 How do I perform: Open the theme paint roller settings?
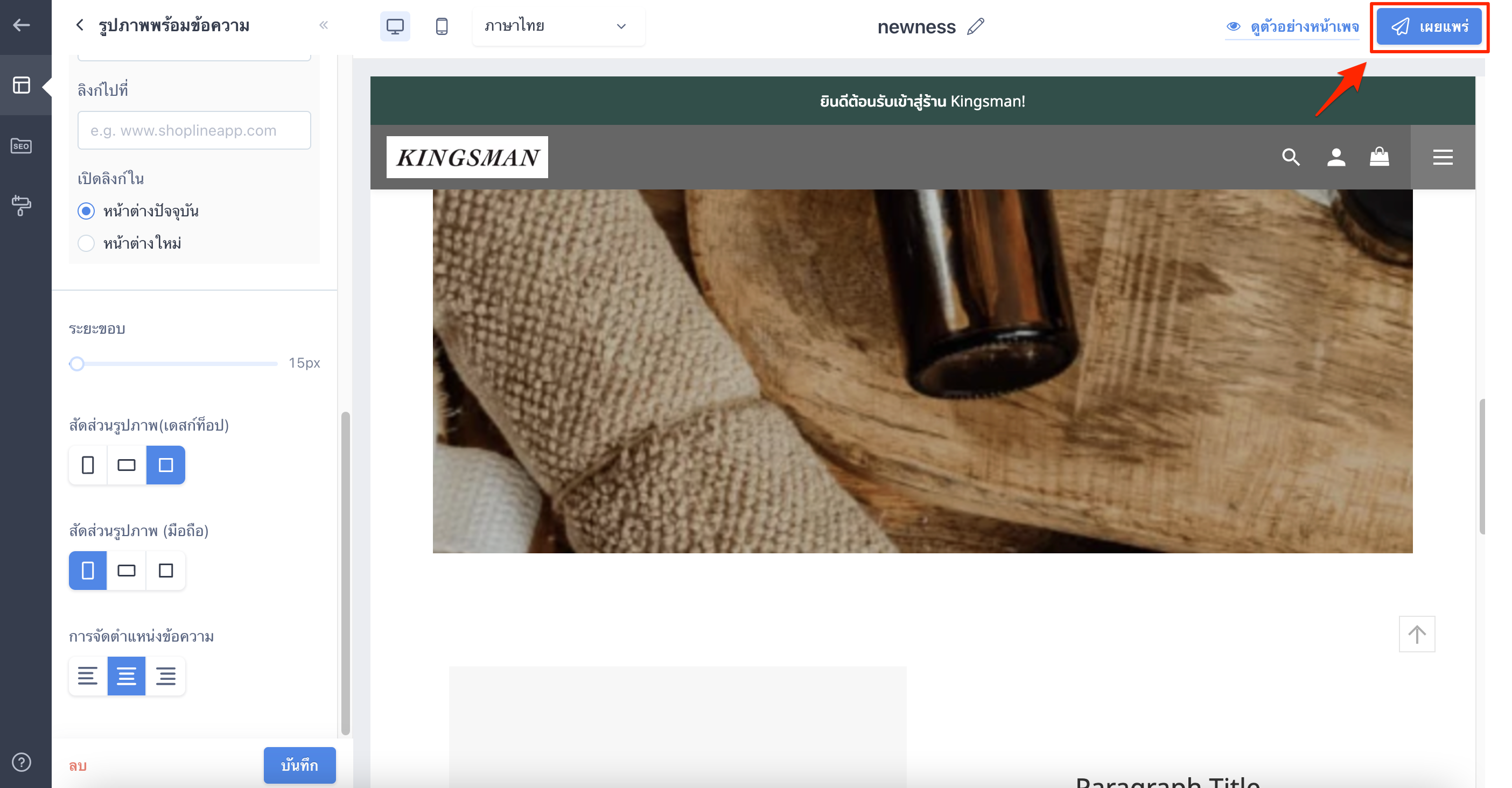pyautogui.click(x=22, y=206)
